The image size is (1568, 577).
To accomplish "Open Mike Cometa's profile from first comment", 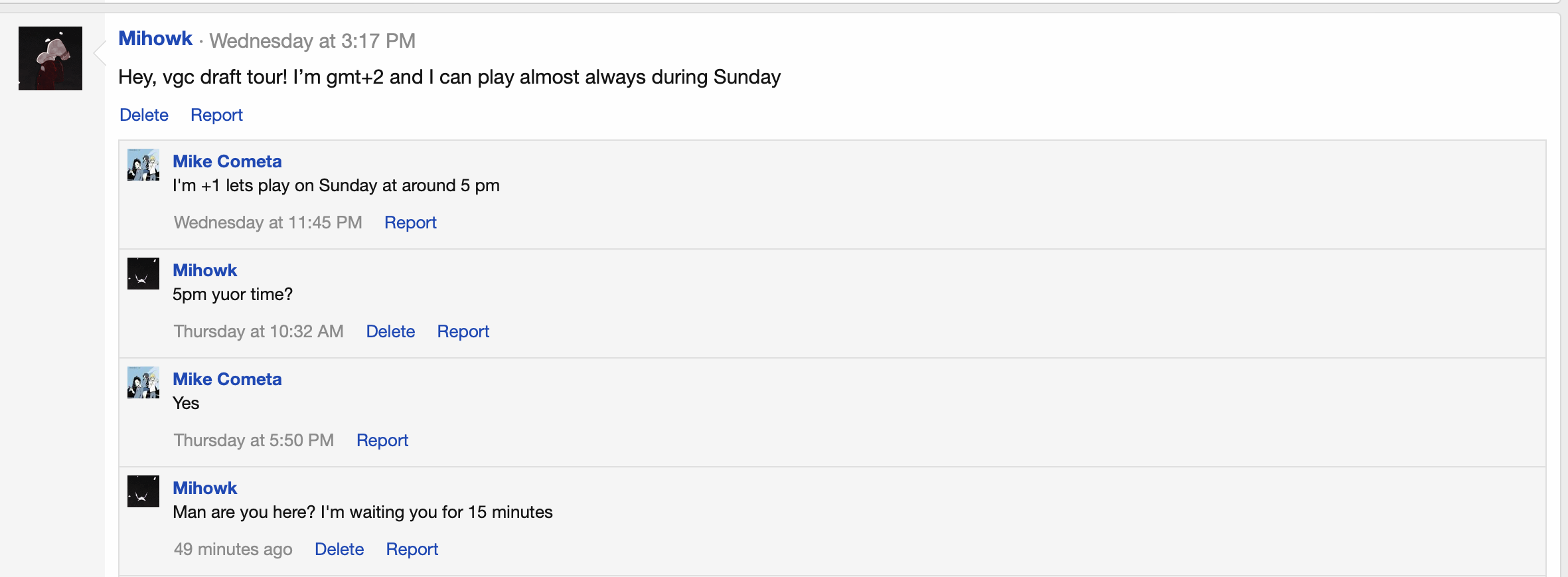I will point(227,161).
